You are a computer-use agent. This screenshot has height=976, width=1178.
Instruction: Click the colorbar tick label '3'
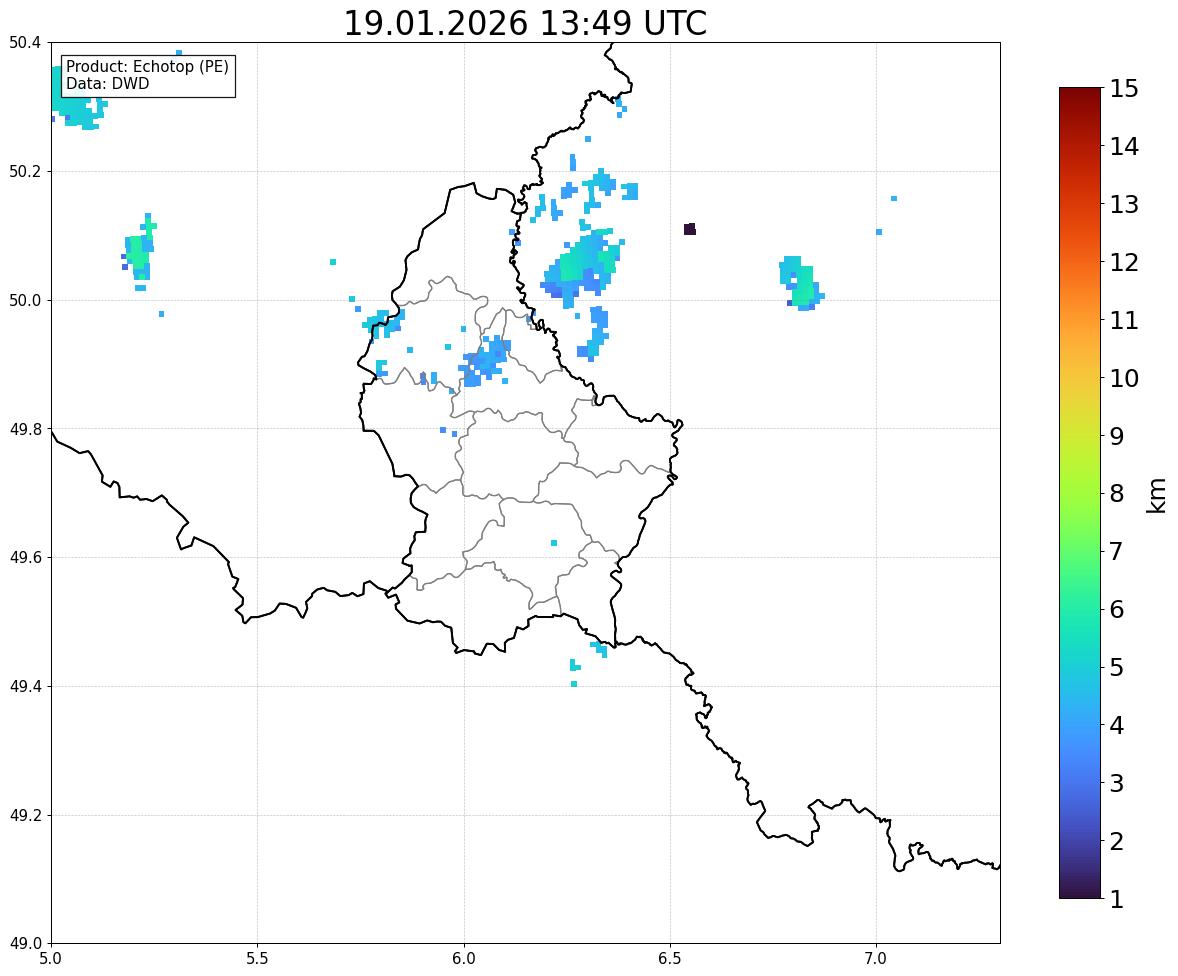click(x=1117, y=783)
